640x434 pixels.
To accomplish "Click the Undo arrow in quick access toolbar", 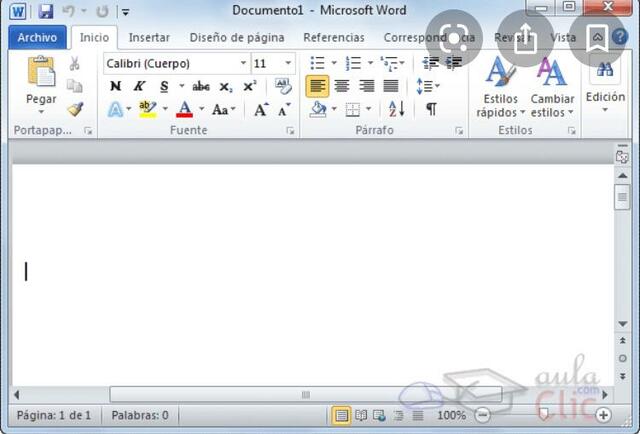I will (x=69, y=11).
